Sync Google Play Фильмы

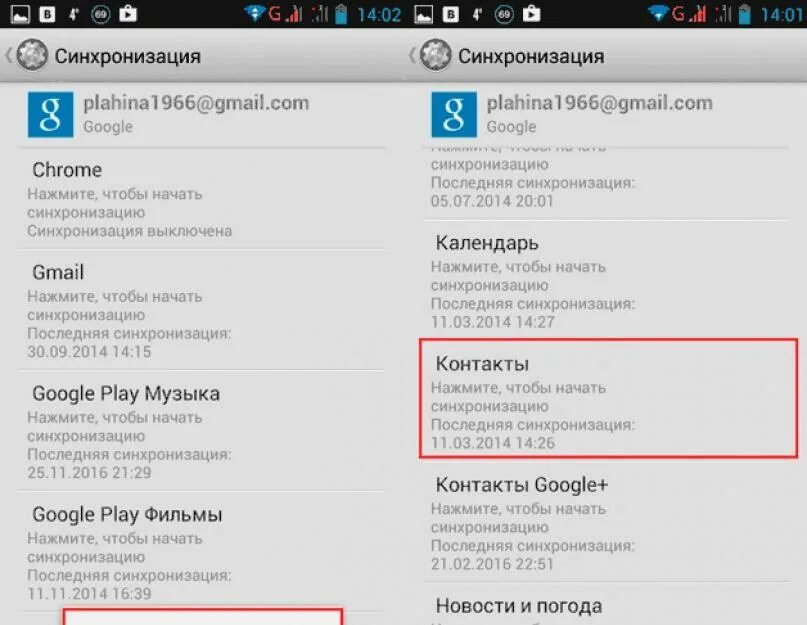coord(202,552)
